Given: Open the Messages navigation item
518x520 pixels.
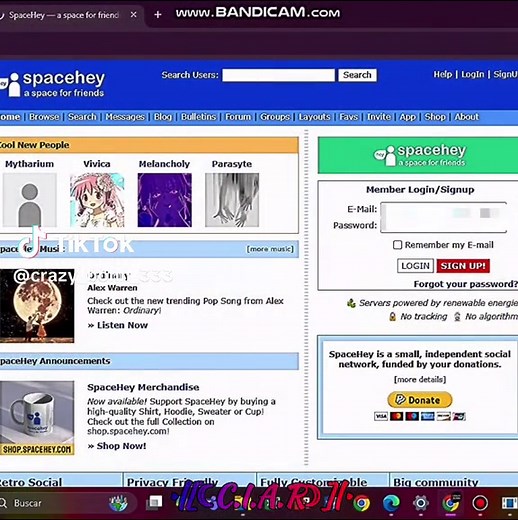Looking at the screenshot, I should (x=125, y=117).
